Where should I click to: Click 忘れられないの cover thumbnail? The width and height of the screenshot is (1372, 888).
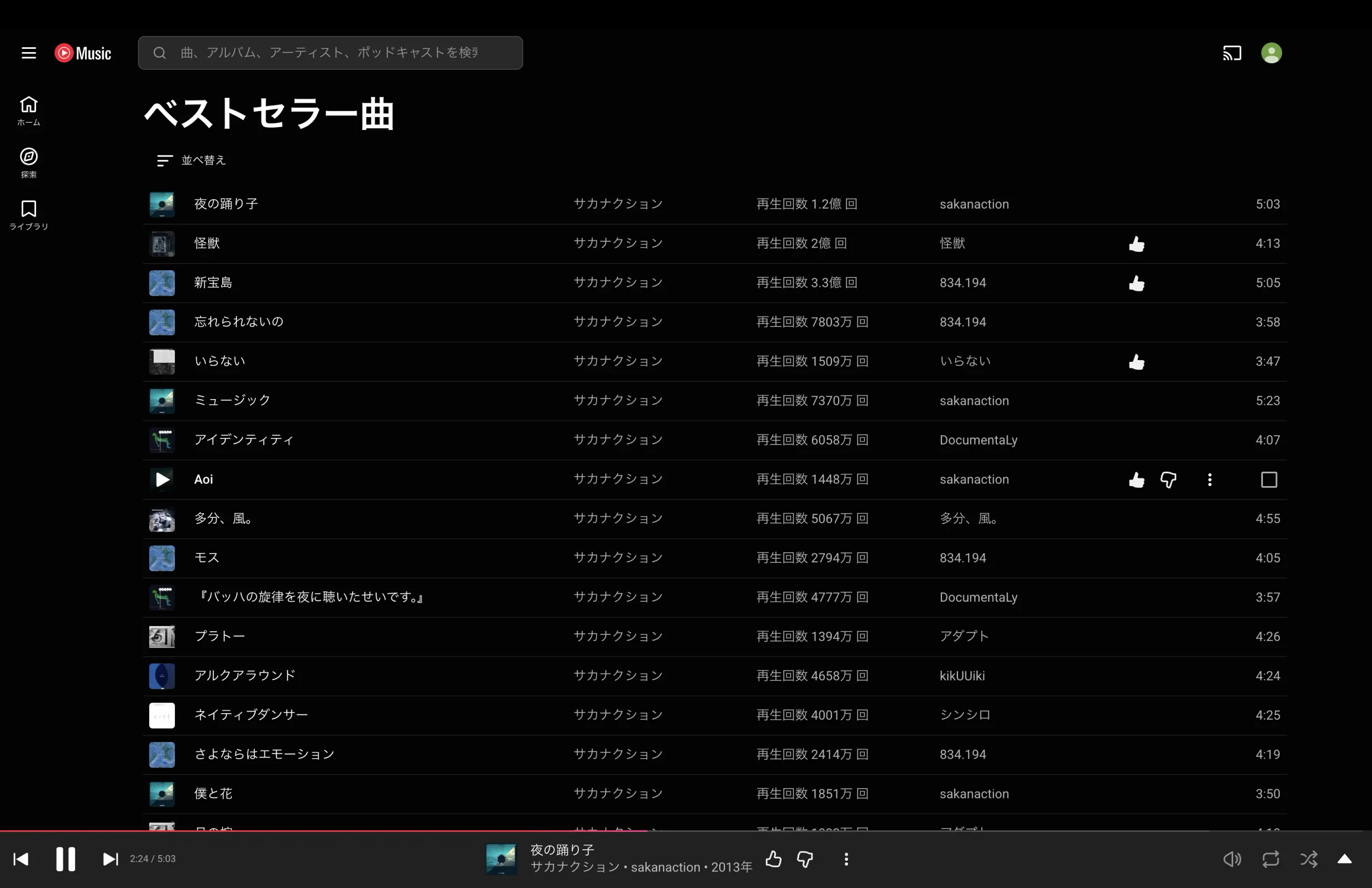(162, 322)
